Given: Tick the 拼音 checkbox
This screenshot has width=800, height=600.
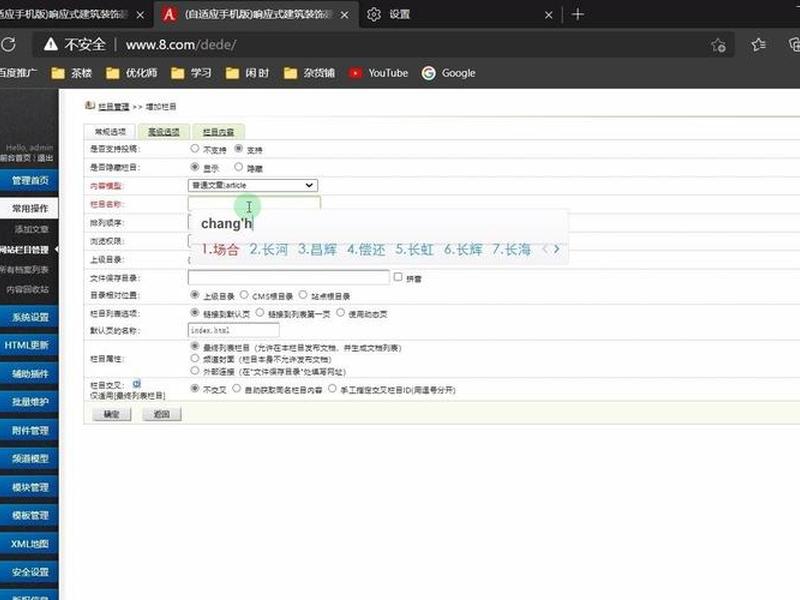Looking at the screenshot, I should pyautogui.click(x=398, y=277).
